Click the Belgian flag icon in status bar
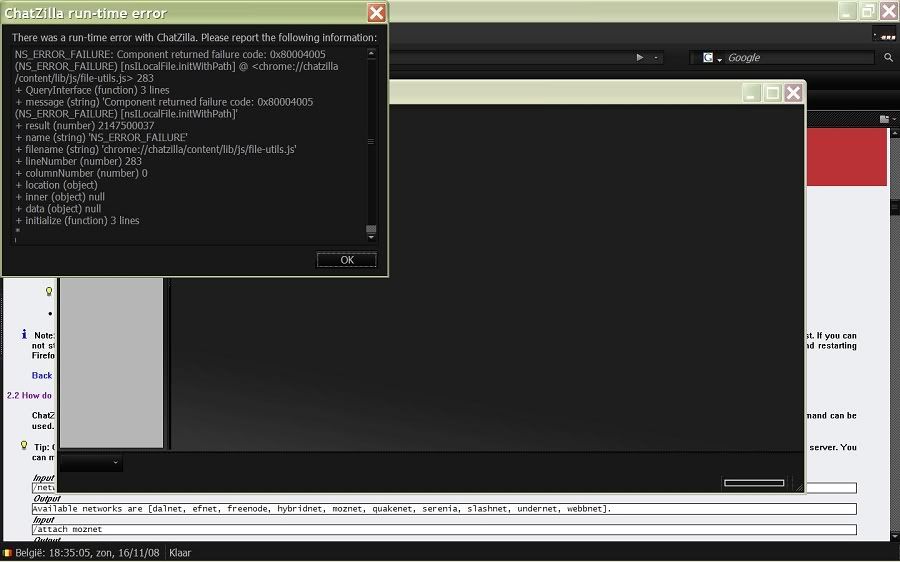This screenshot has width=900, height=562. (7, 553)
